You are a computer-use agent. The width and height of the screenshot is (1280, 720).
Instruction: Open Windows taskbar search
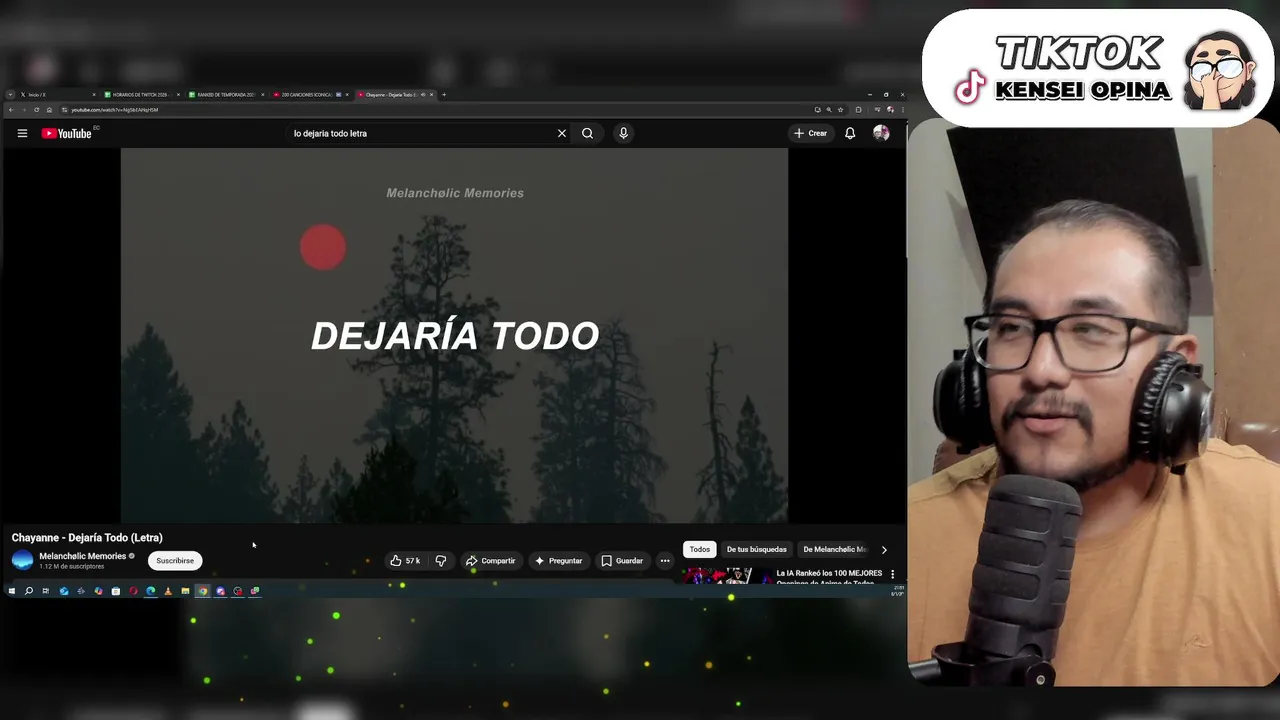[x=29, y=591]
